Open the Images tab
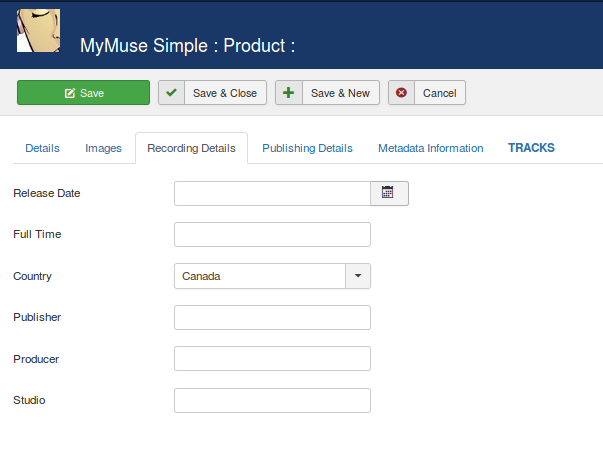The height and width of the screenshot is (452, 603). click(x=103, y=148)
